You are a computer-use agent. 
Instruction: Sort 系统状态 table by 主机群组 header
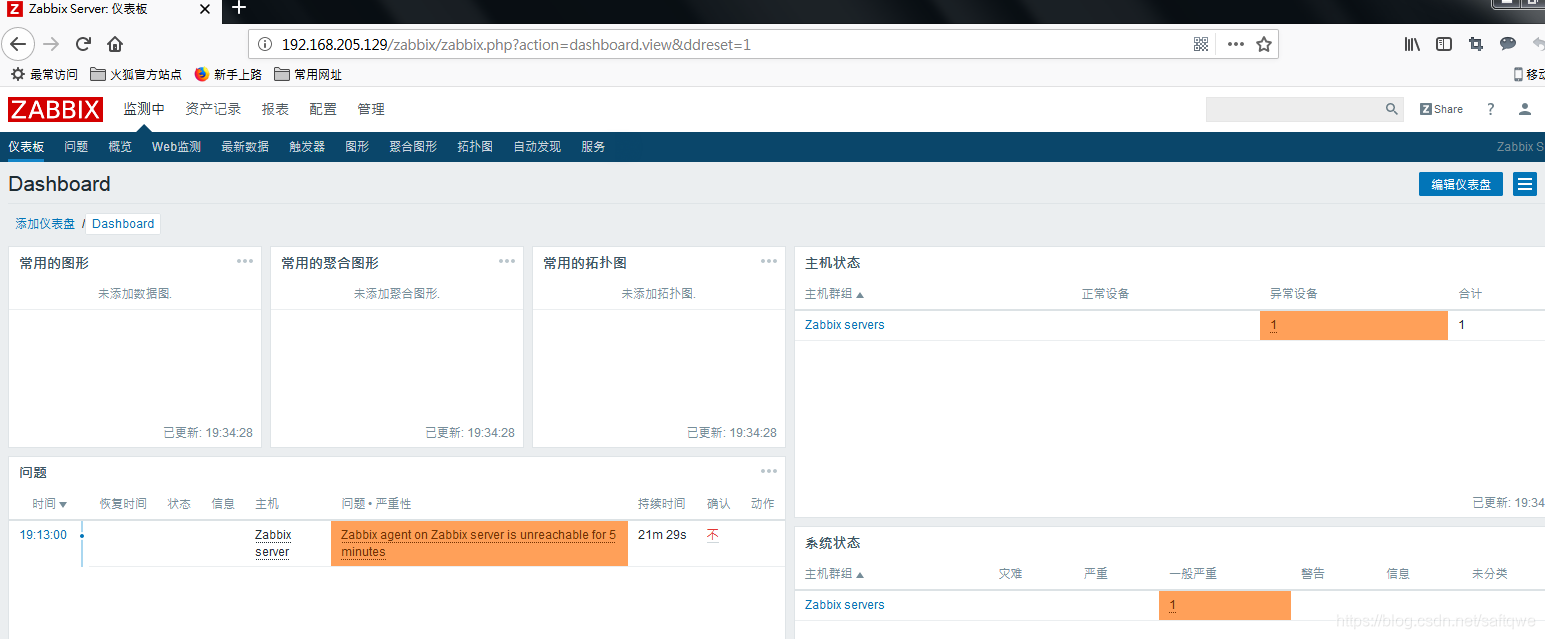(834, 574)
